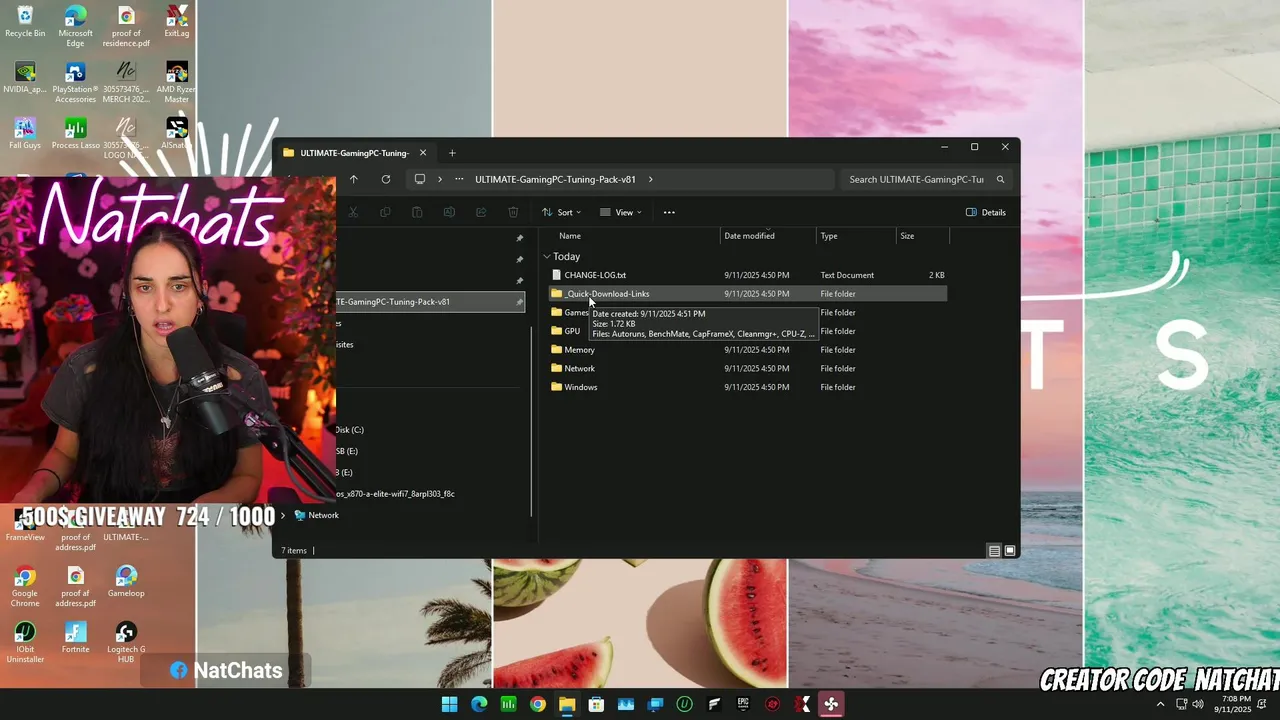
Task: Select the Microsoft Edge desktop shortcut
Action: click(75, 27)
